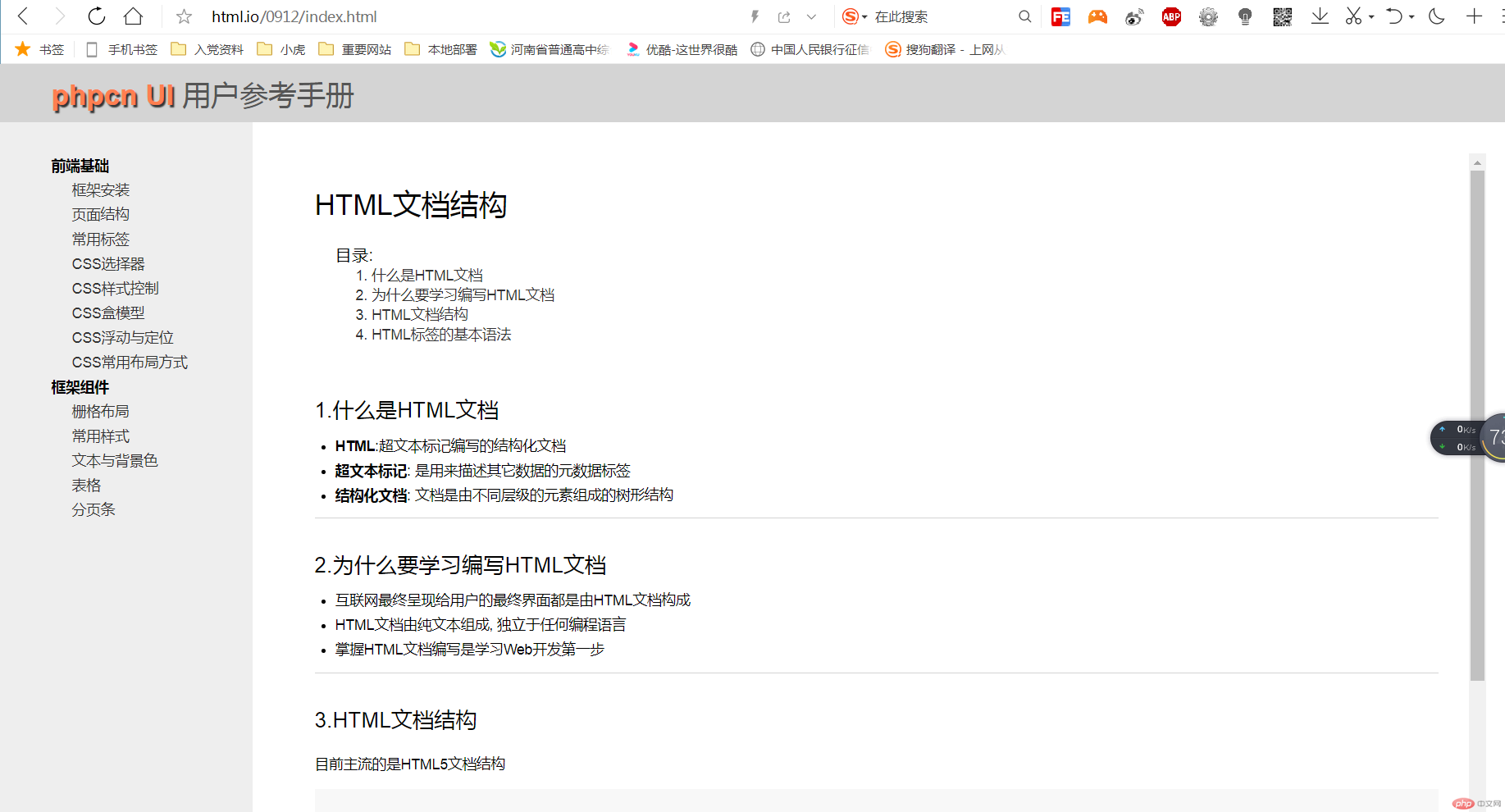Click the content vertical scrollbar thumb
The width and height of the screenshot is (1505, 812).
coord(1477,426)
